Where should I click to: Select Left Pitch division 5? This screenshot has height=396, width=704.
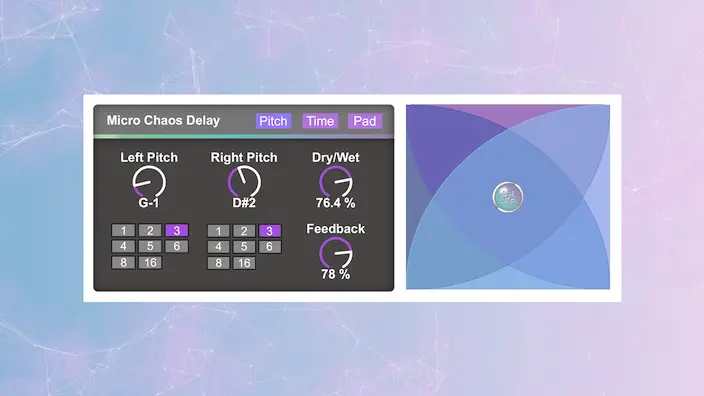click(x=150, y=246)
